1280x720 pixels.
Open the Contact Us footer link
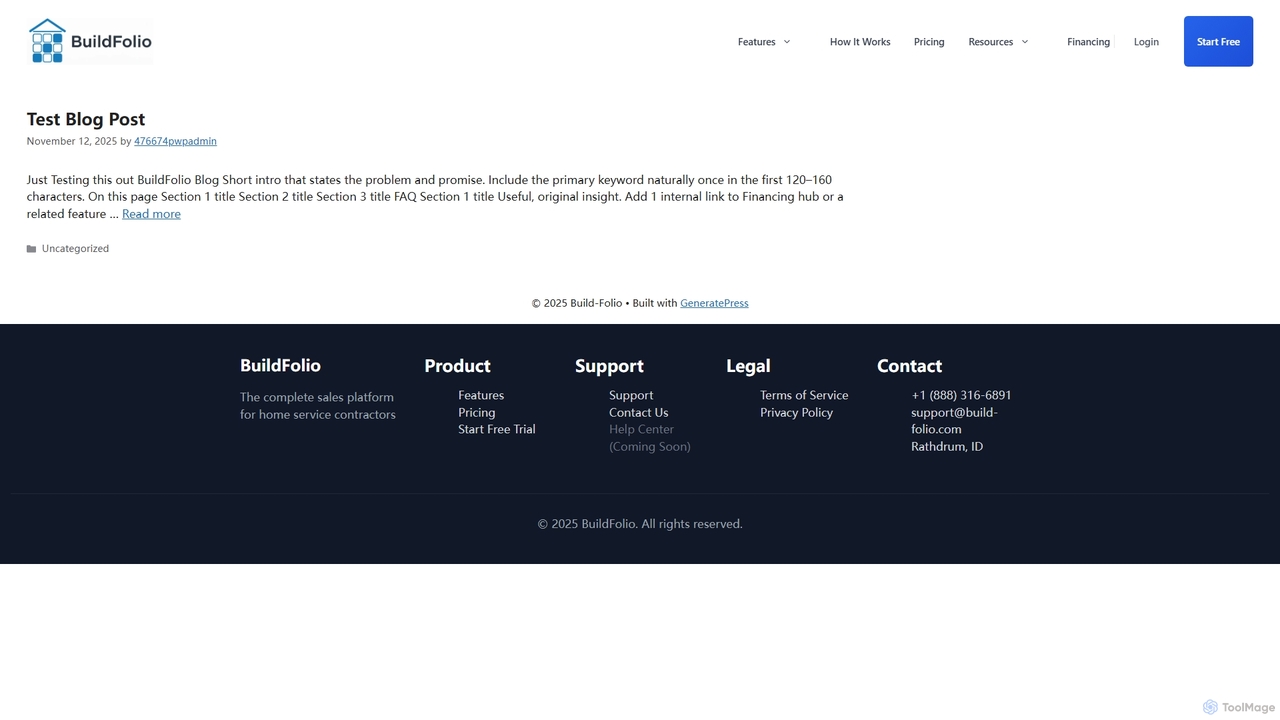point(638,412)
